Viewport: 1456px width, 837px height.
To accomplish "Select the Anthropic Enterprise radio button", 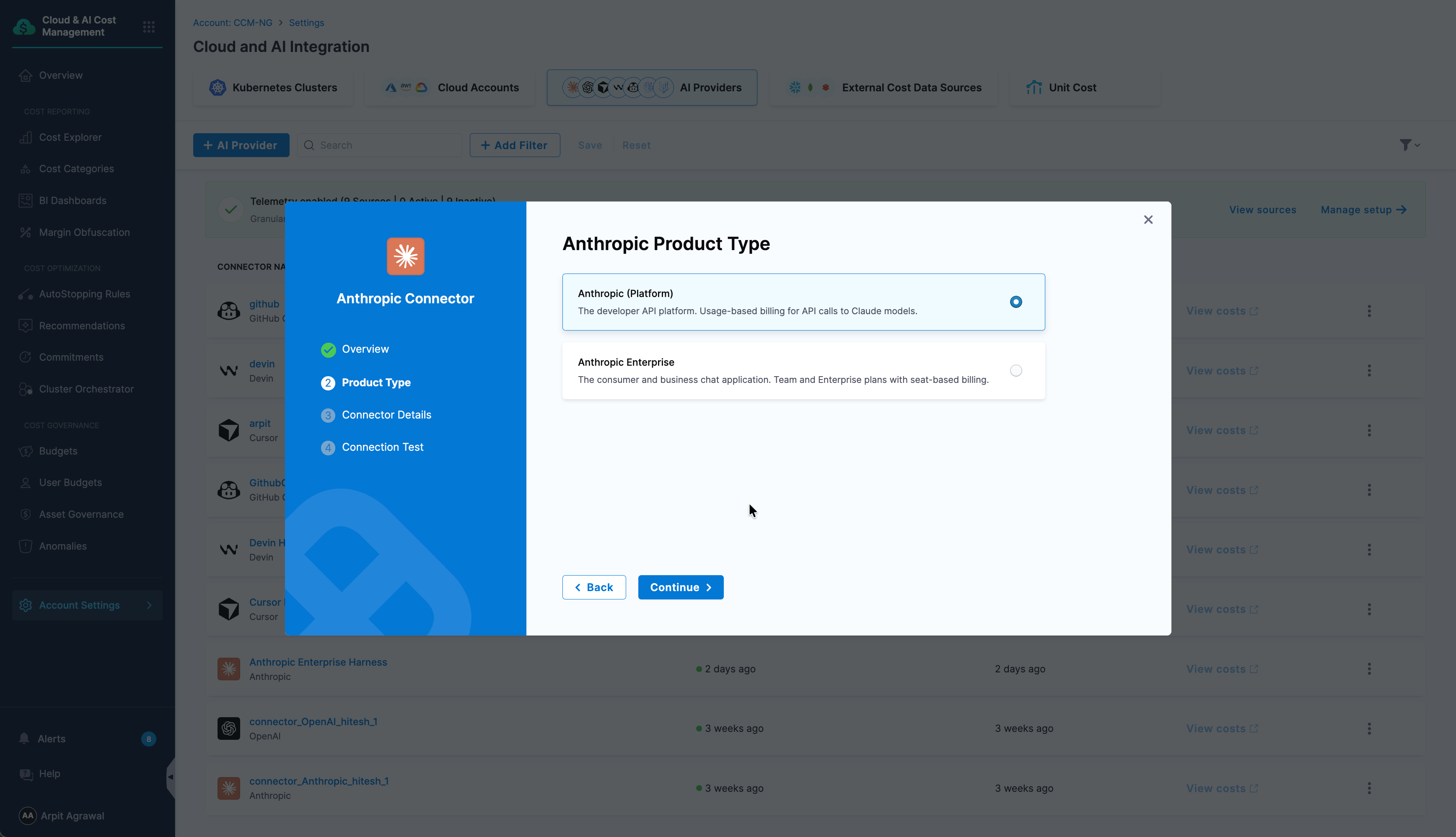I will (x=1016, y=371).
